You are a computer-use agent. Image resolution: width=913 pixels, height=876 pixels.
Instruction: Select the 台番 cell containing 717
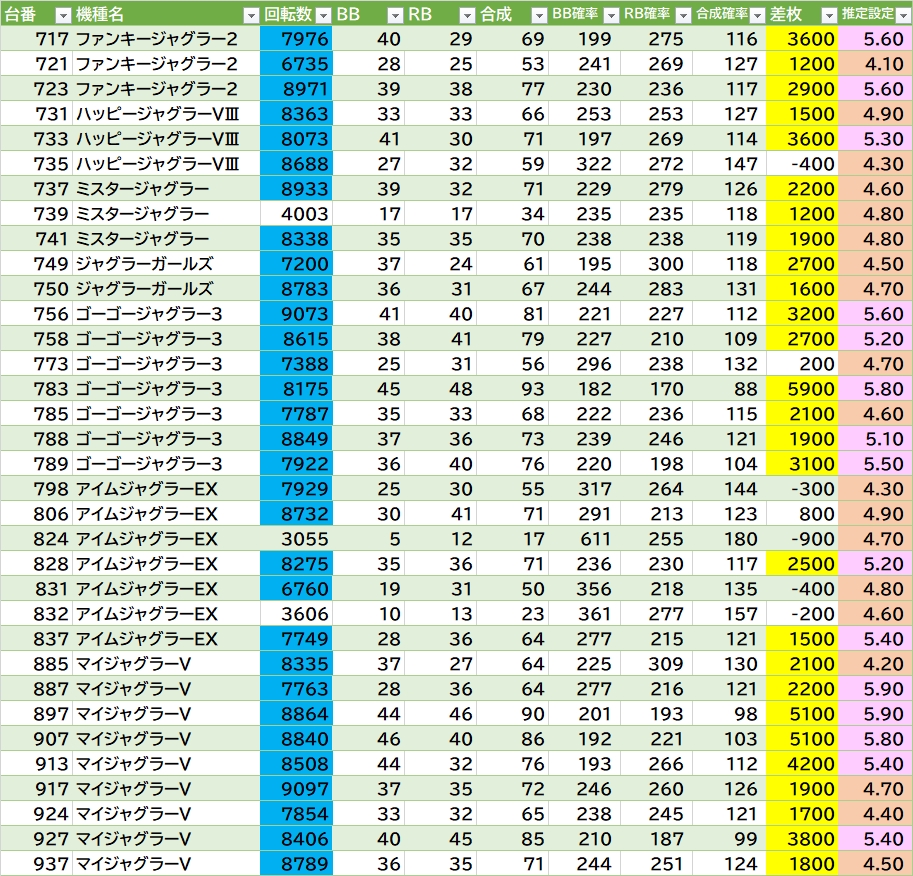[x=36, y=39]
